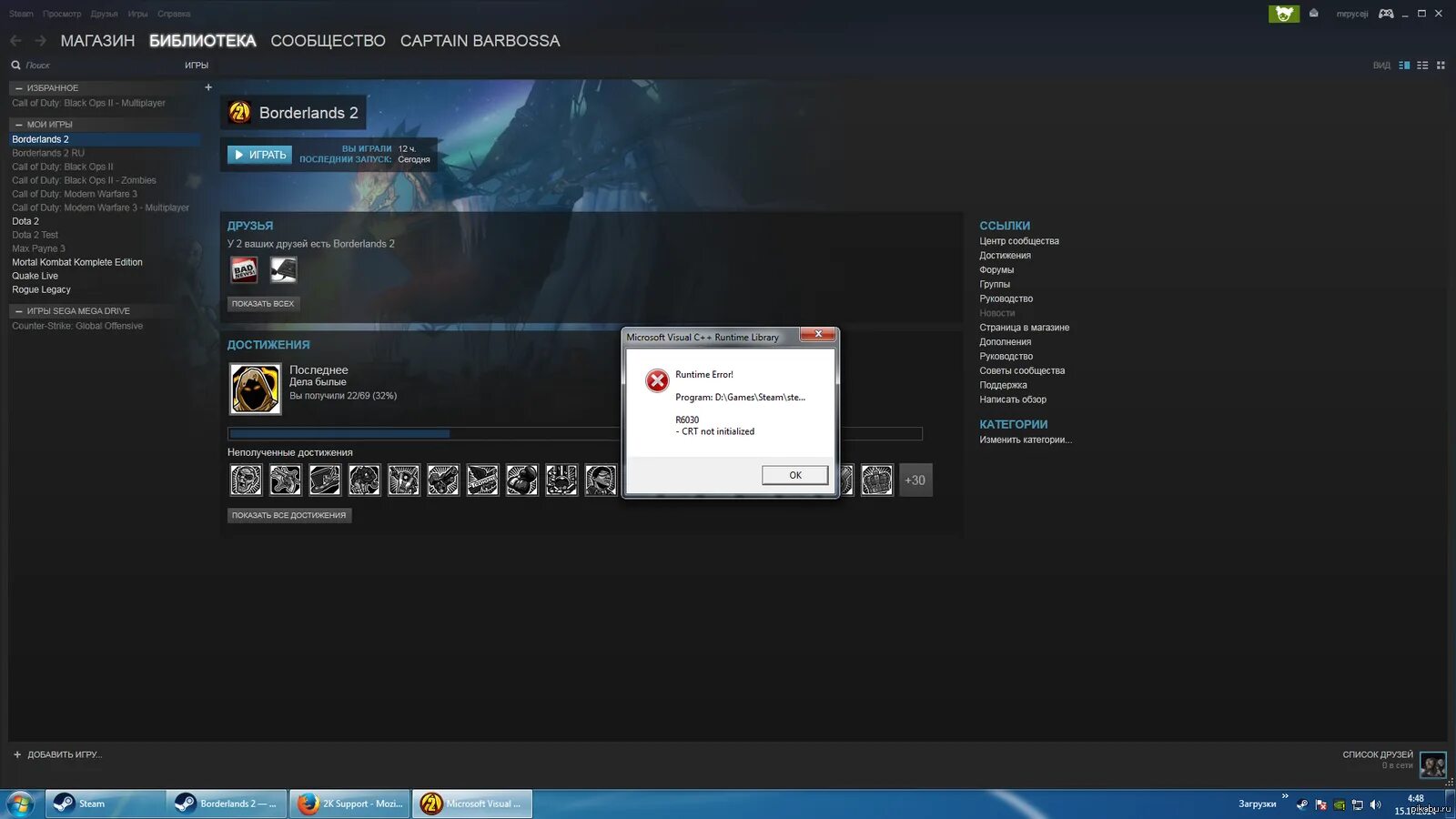Open the ИГРЫ library filter dropdown
This screenshot has height=819, width=1456.
coord(197,66)
